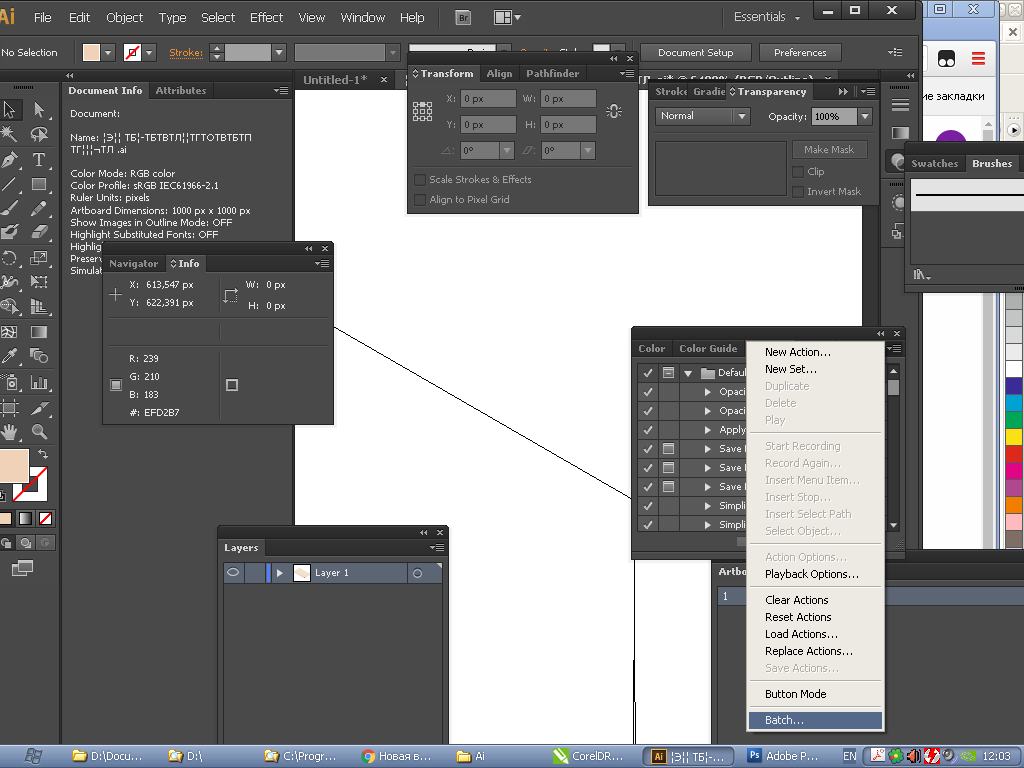The width and height of the screenshot is (1024, 768).
Task: Swap fill and stroke arrow icon
Action: (42, 454)
